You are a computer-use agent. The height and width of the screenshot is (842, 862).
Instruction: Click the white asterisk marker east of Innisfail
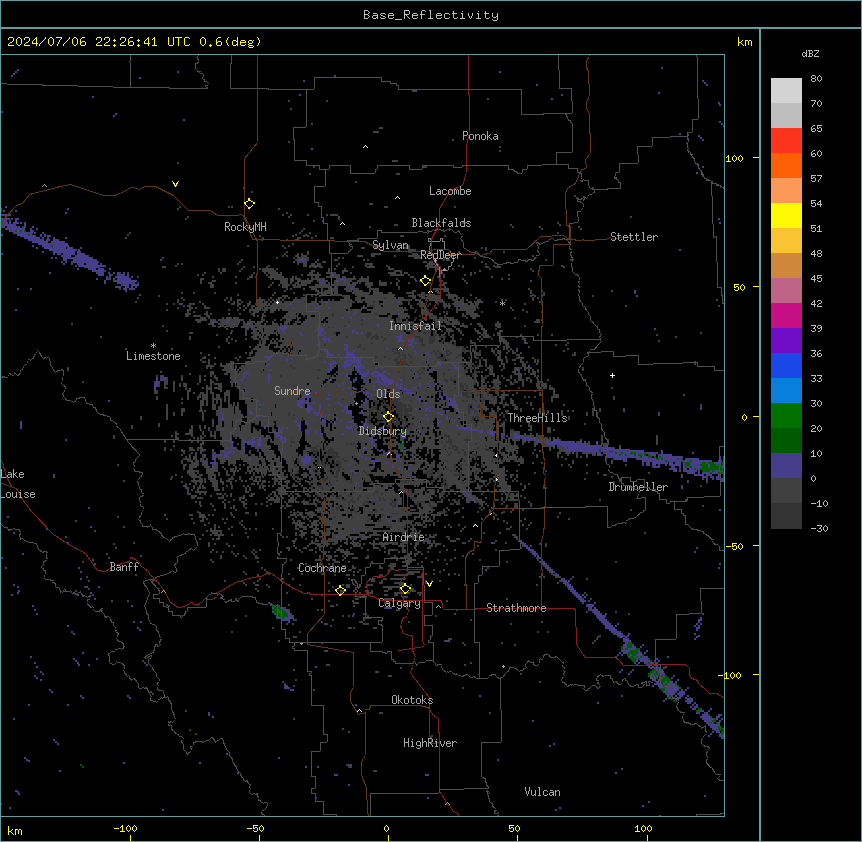[502, 303]
